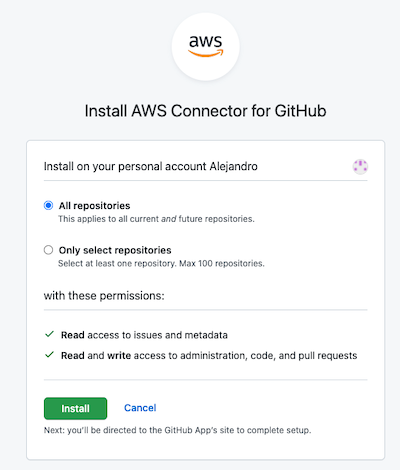Screen dimensions: 400x470
Task: Click the All repositories bold label
Action: pyautogui.click(x=94, y=206)
